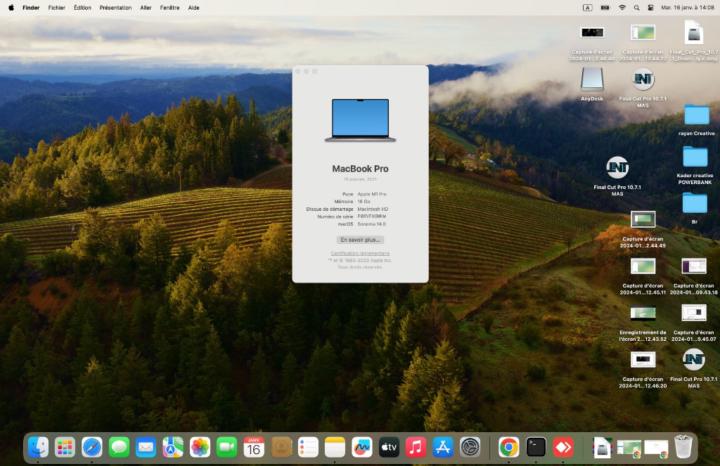Image resolution: width=720 pixels, height=466 pixels.
Task: Open the Messages app in the Dock
Action: click(119, 447)
